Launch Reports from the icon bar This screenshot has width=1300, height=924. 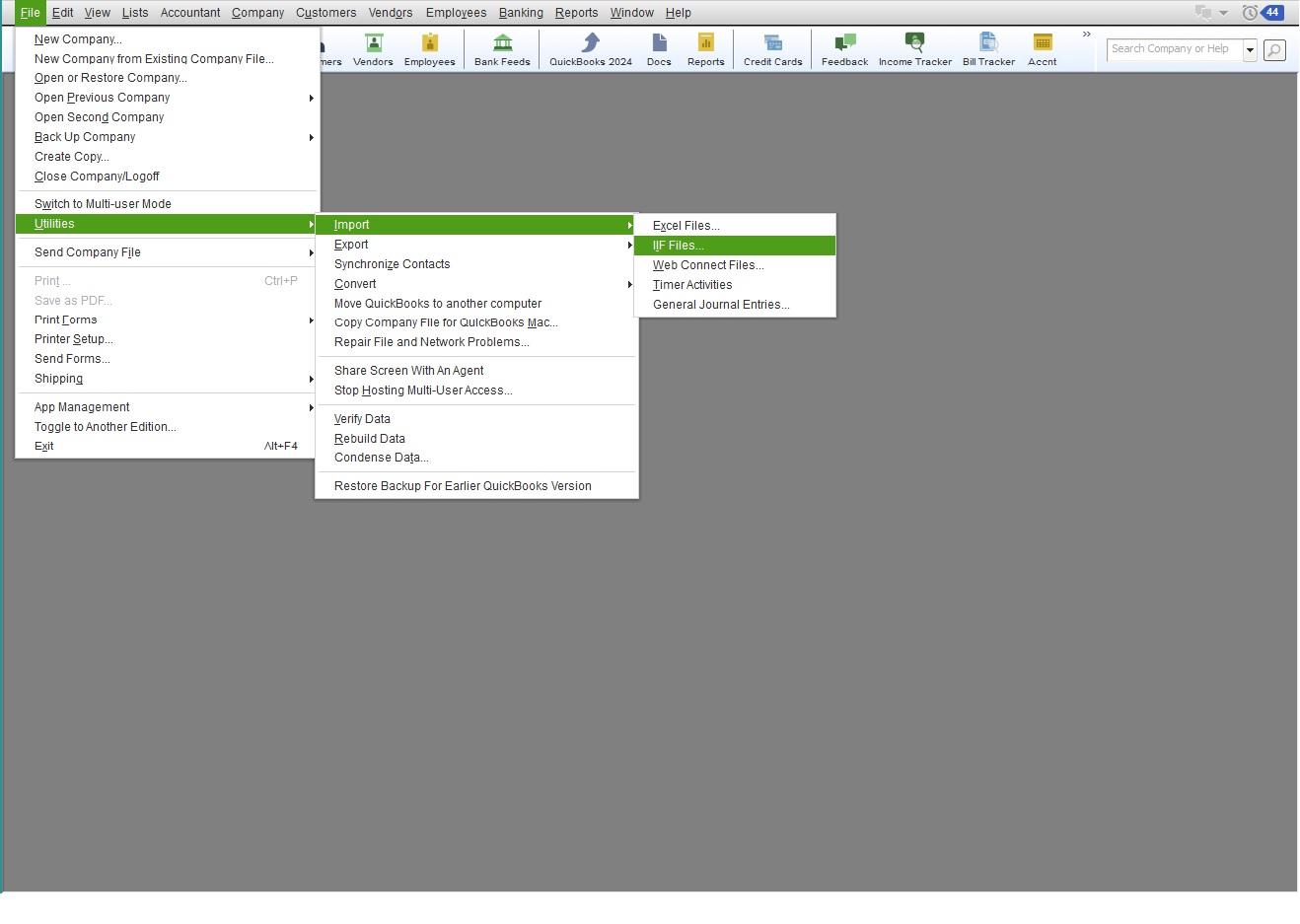point(705,49)
